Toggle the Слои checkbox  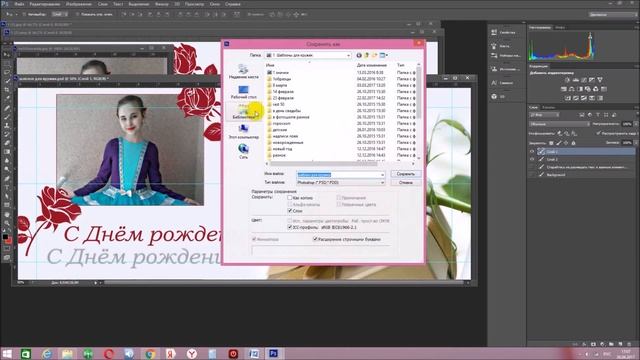(290, 211)
